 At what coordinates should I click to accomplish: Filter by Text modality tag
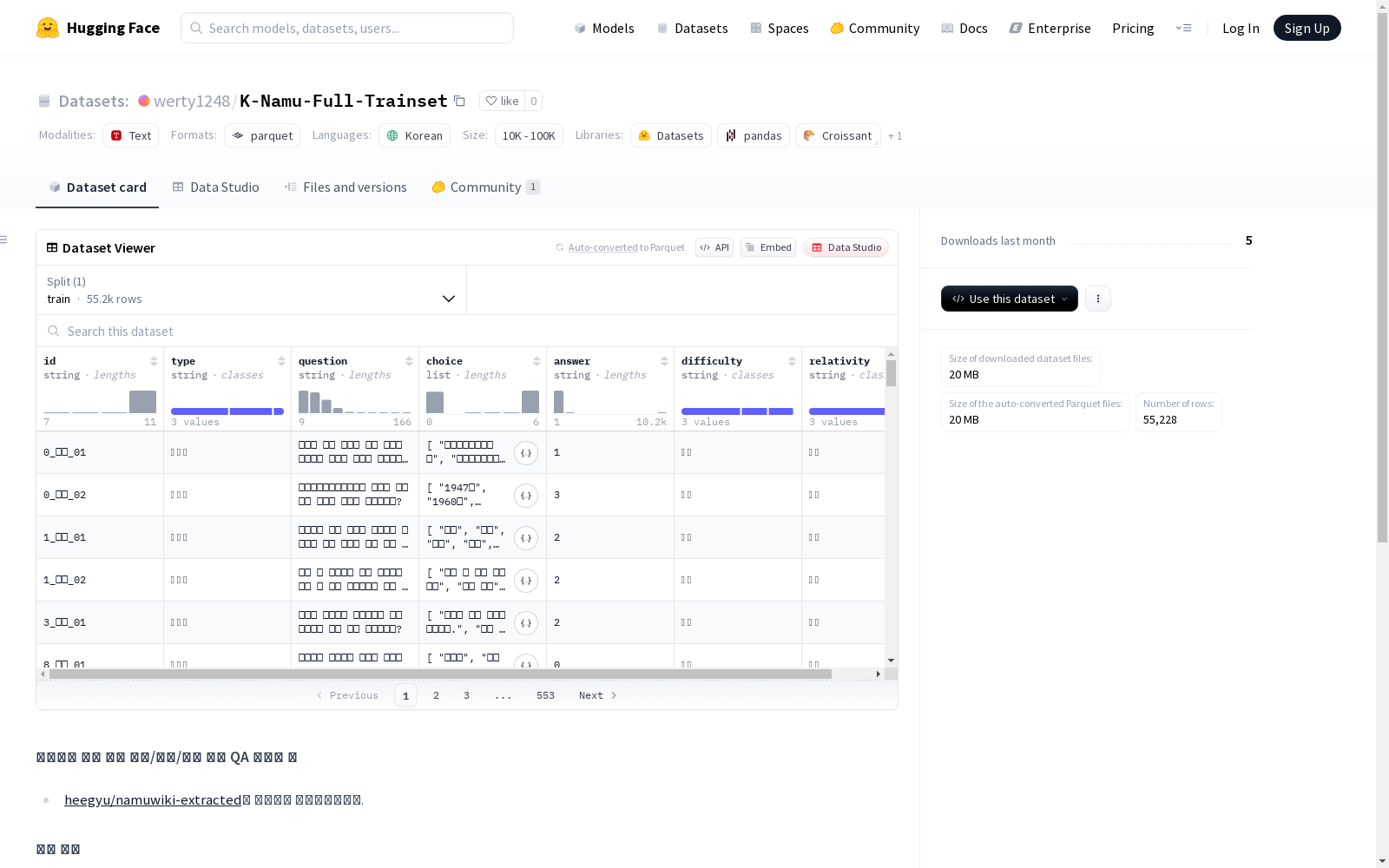pos(130,135)
